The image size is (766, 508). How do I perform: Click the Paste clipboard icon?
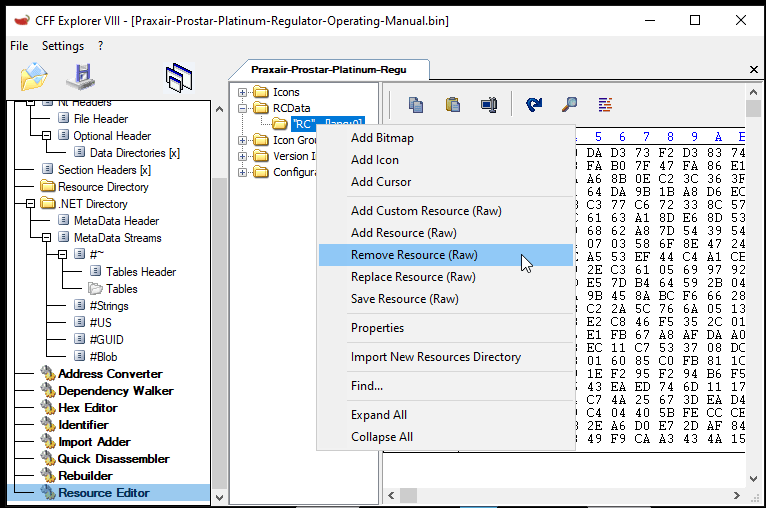coord(452,104)
